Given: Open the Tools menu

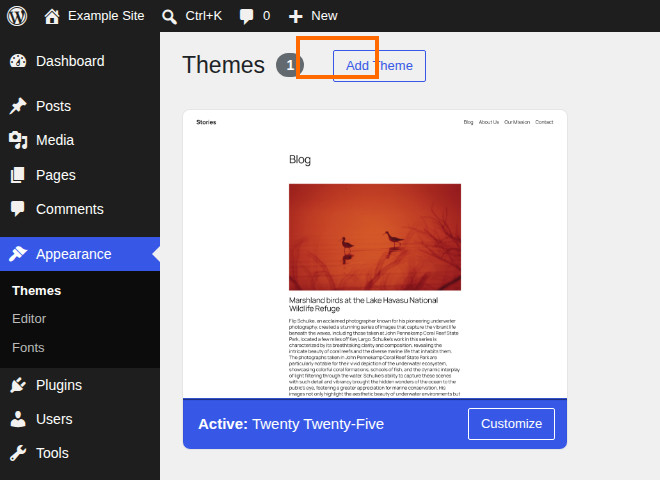Looking at the screenshot, I should point(52,453).
